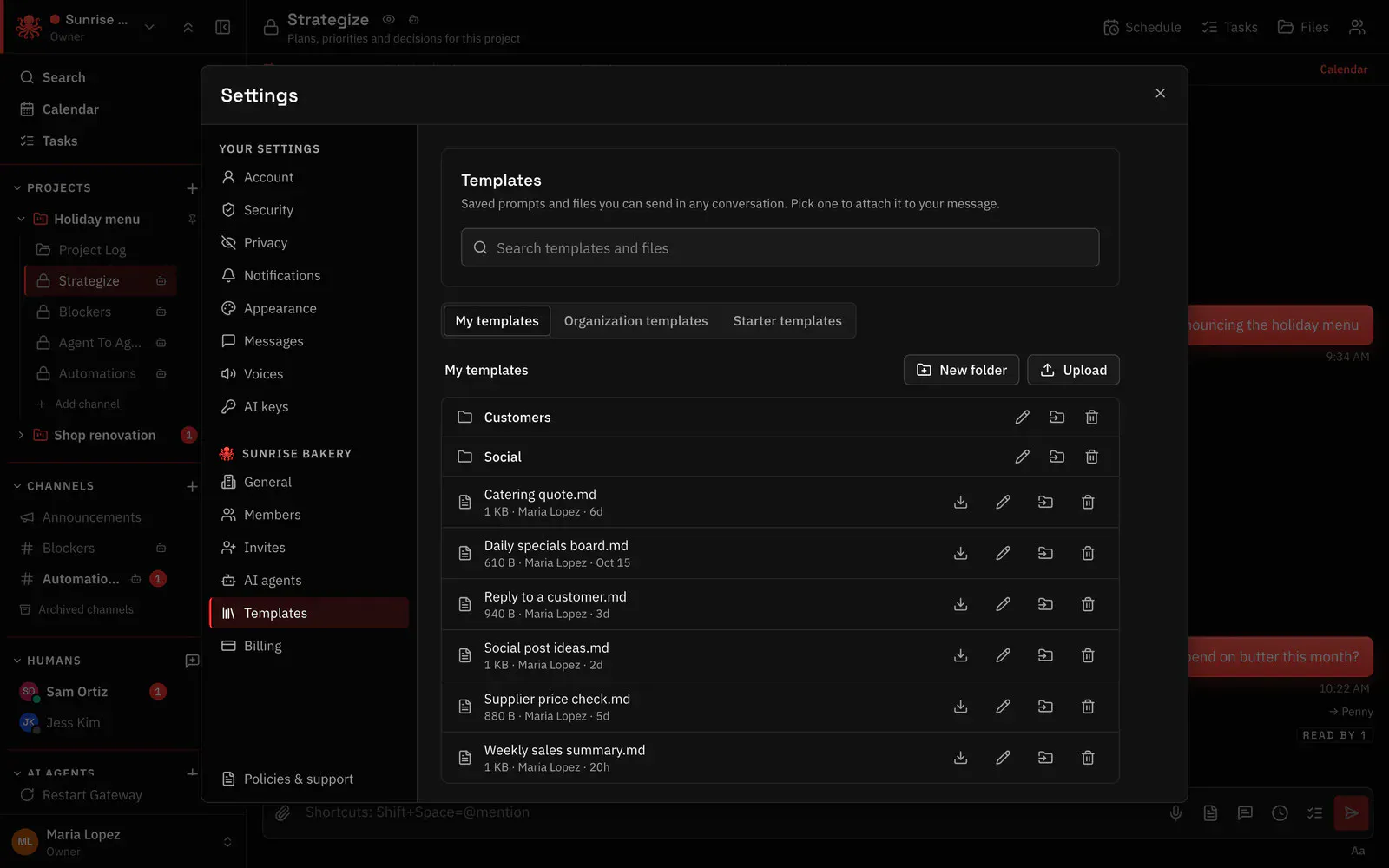Edit Weekly sales summary.md name
Screen dimensions: 1389x868
pos(1003,758)
